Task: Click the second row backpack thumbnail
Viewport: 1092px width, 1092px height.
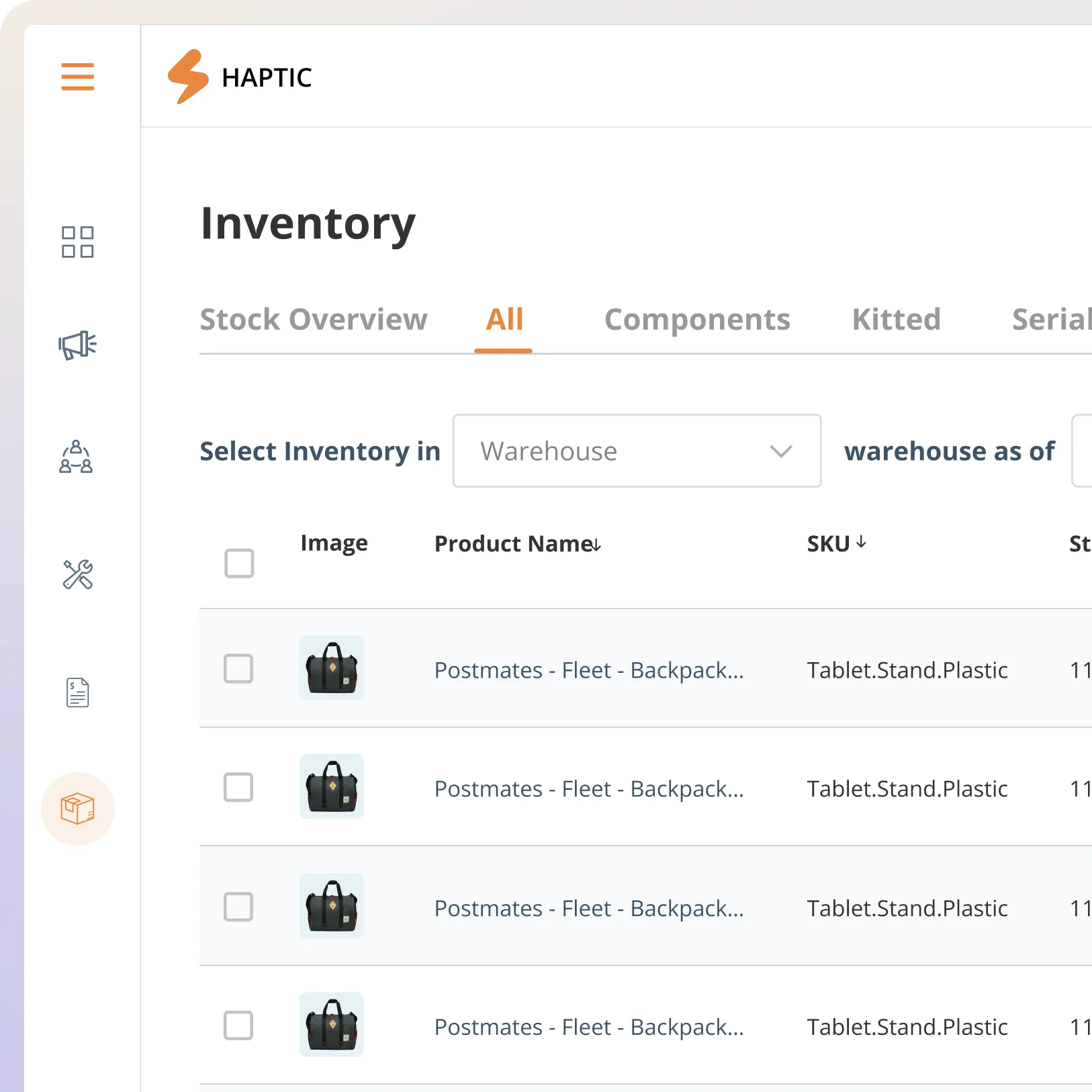Action: [332, 786]
